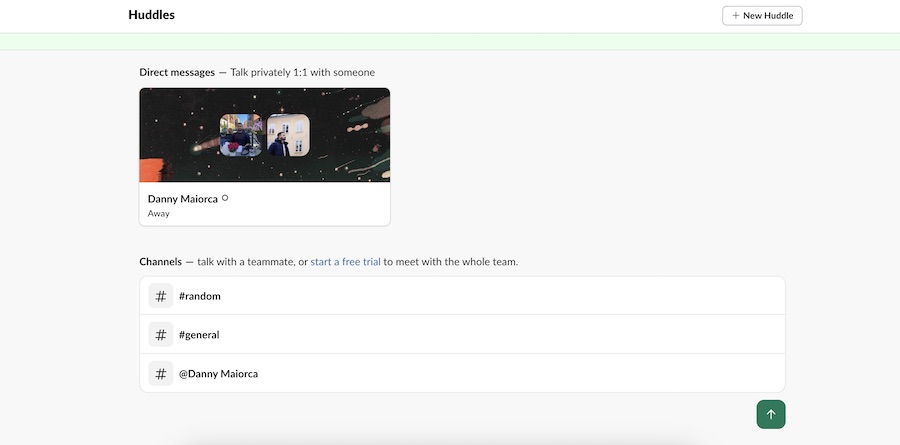
Task: Click the New Huddle button
Action: pyautogui.click(x=762, y=16)
